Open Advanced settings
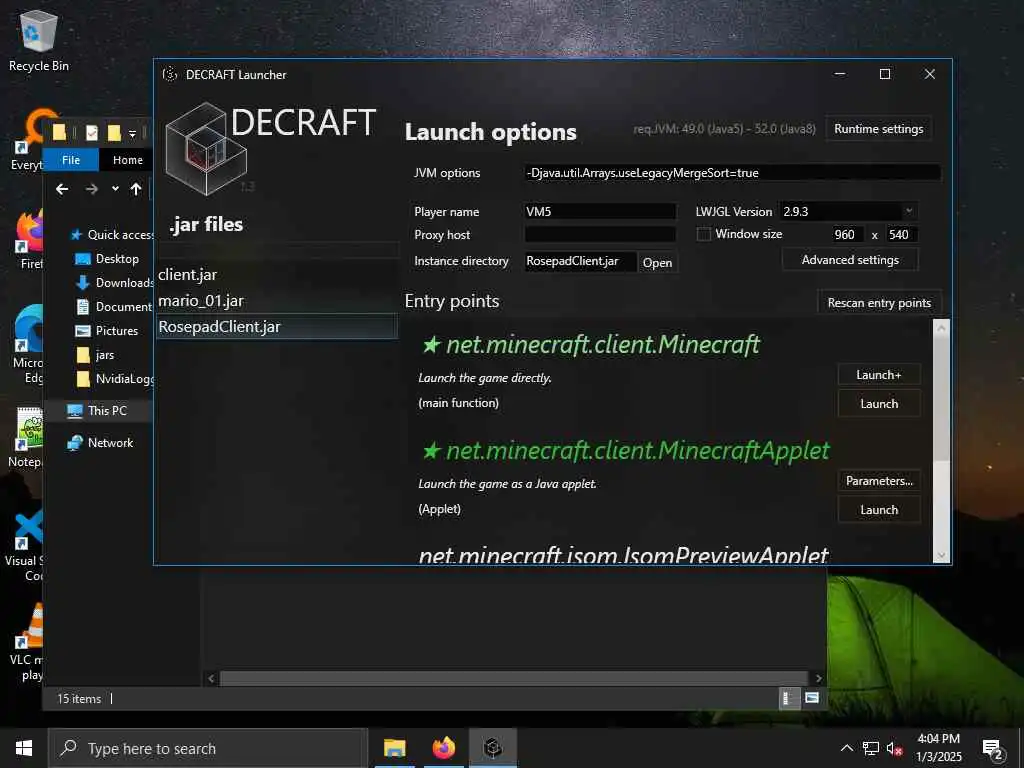 (x=850, y=260)
